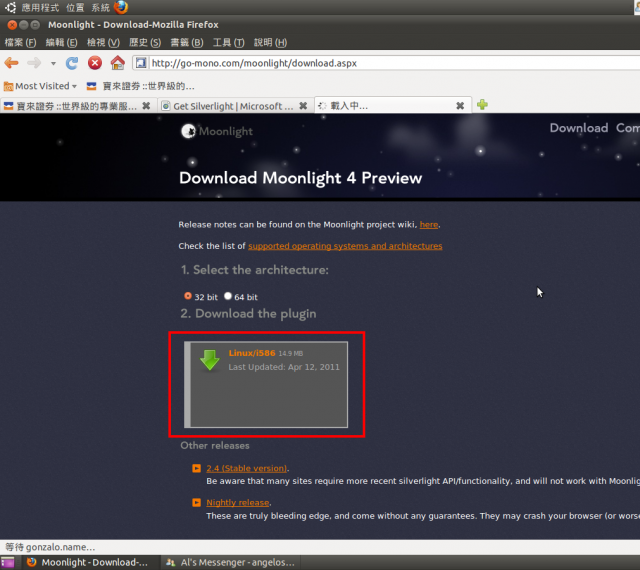Open the 書籤 (B) menu
This screenshot has height=570, width=640.
(x=187, y=42)
